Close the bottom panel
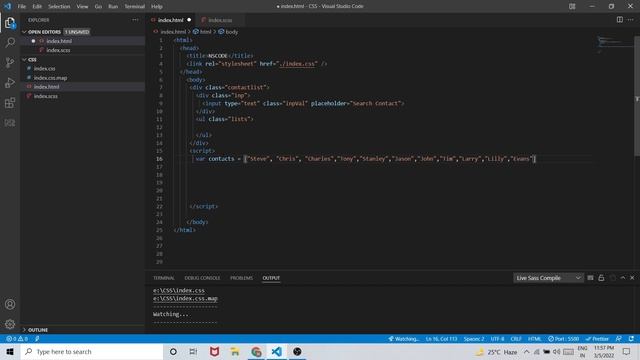The image size is (640, 360). point(632,278)
